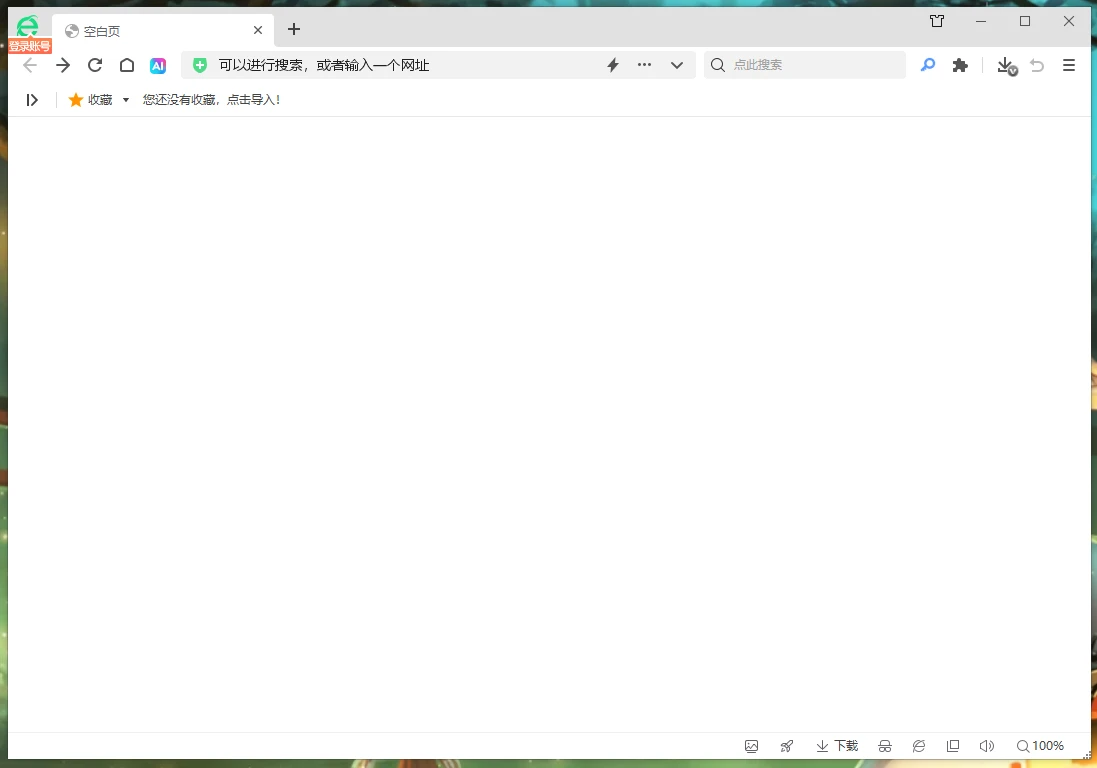This screenshot has width=1097, height=768.
Task: Click the home page icon
Action: [127, 65]
